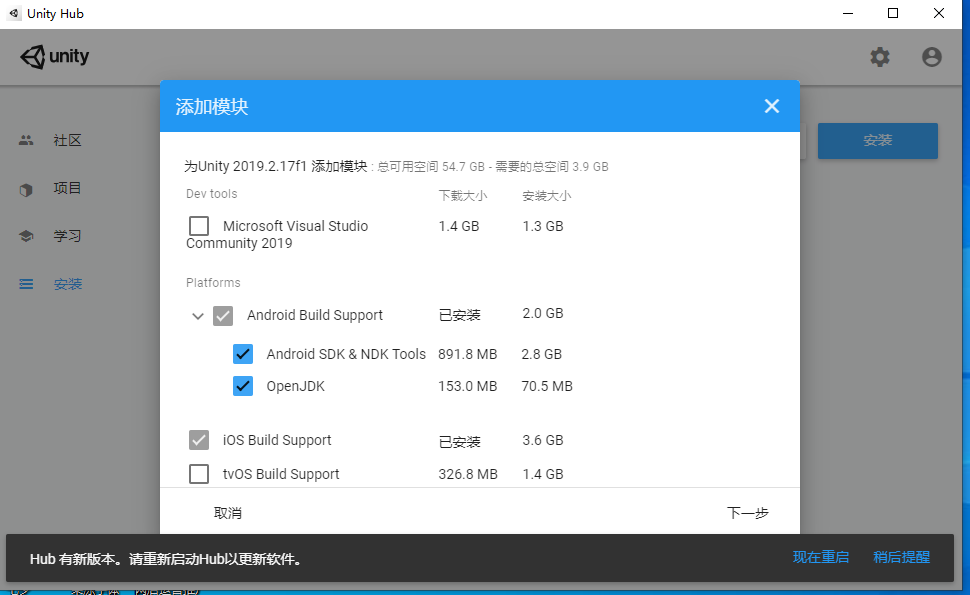
Task: Click the 'tvOS Build Support' label
Action: click(281, 474)
